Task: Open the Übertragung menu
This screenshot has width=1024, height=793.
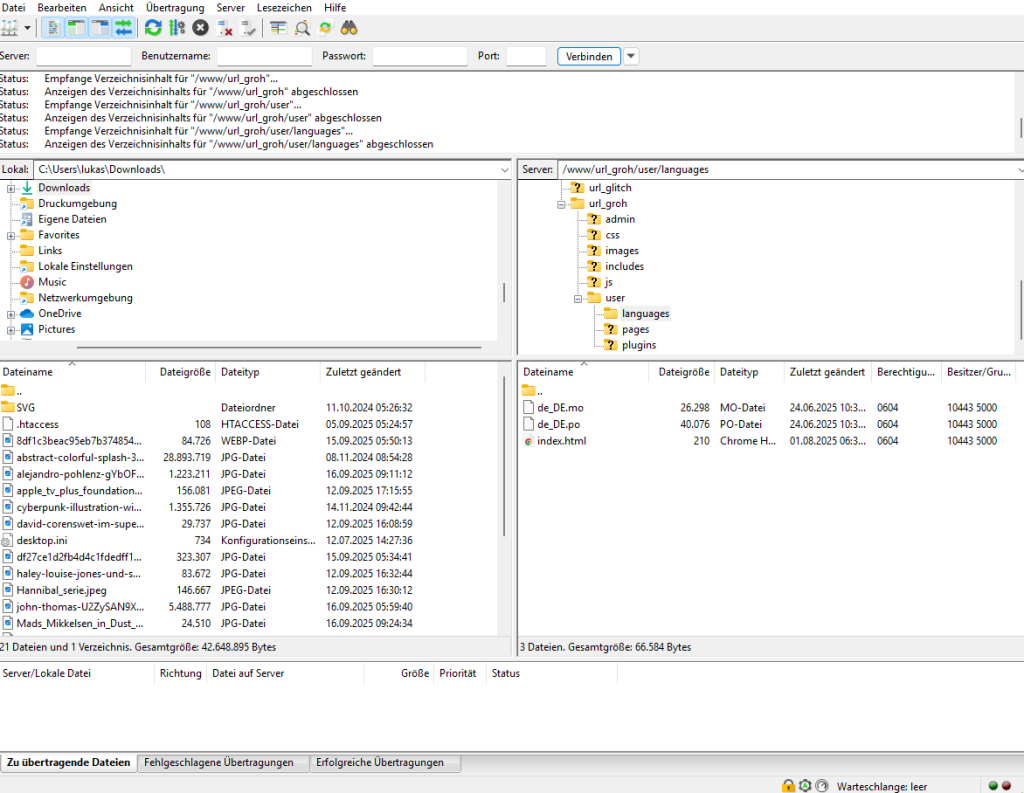Action: [x=174, y=7]
